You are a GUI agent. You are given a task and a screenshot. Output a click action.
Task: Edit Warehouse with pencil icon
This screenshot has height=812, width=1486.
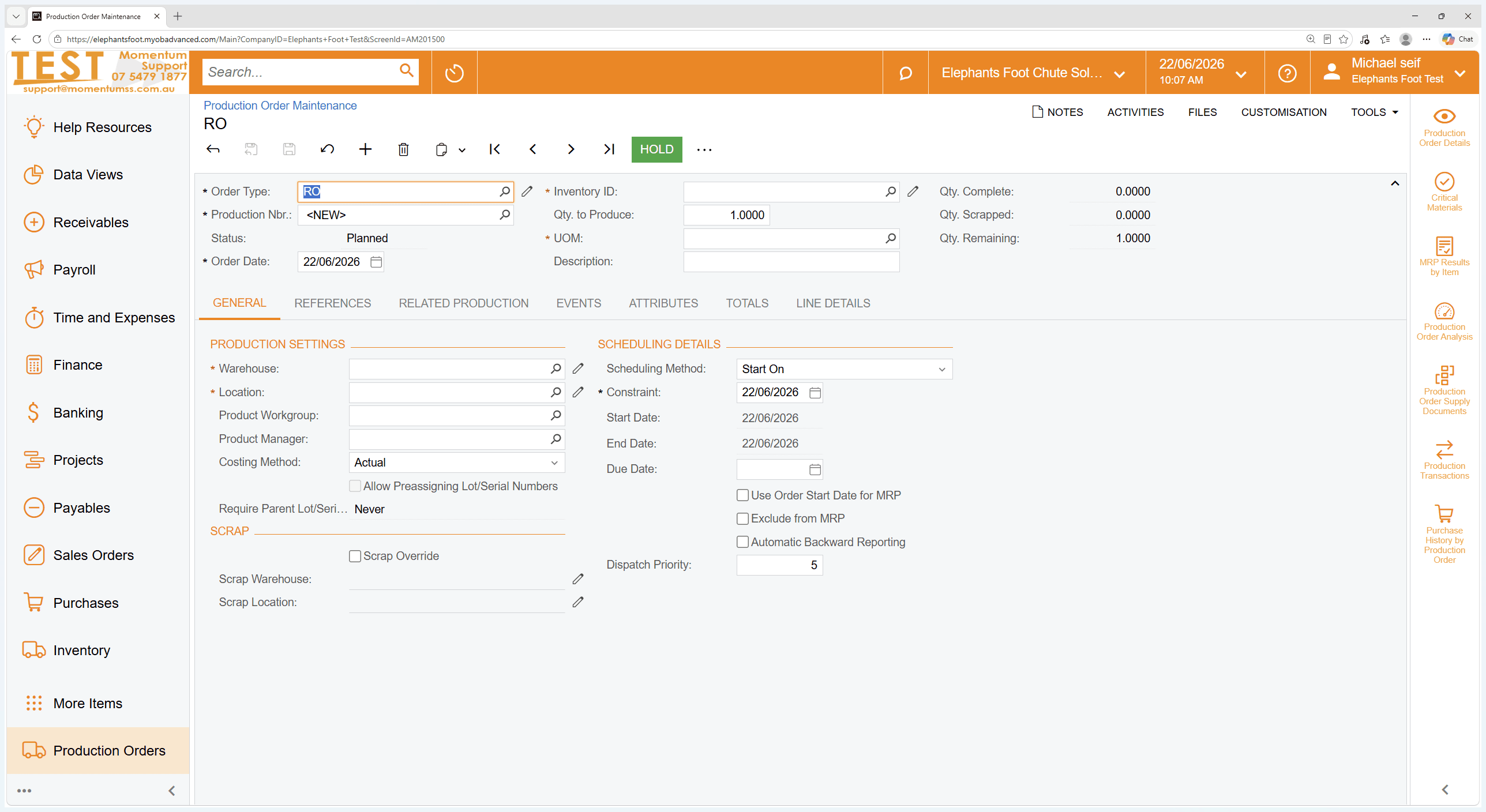point(578,369)
